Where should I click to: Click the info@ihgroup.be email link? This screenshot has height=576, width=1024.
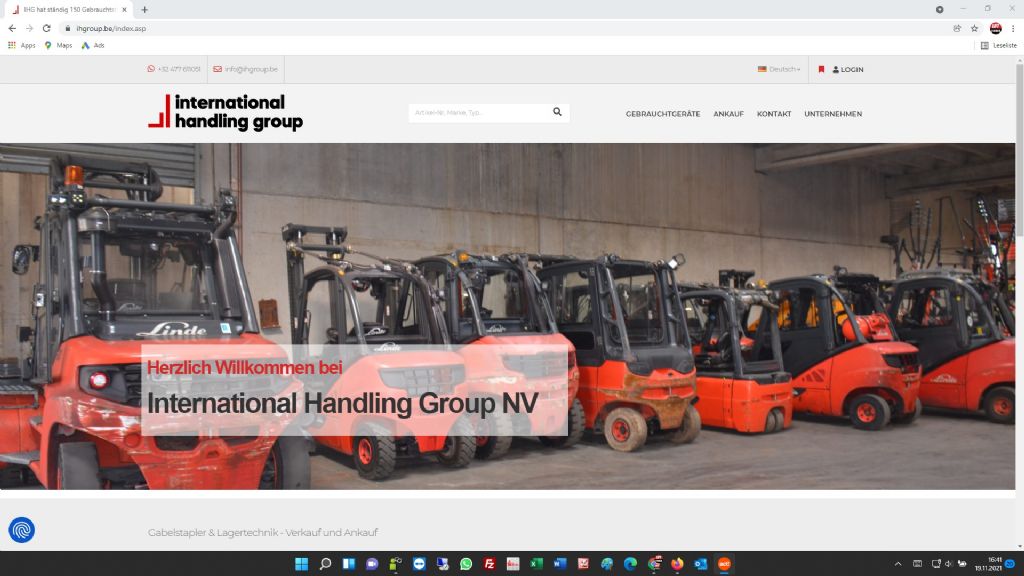pyautogui.click(x=246, y=69)
